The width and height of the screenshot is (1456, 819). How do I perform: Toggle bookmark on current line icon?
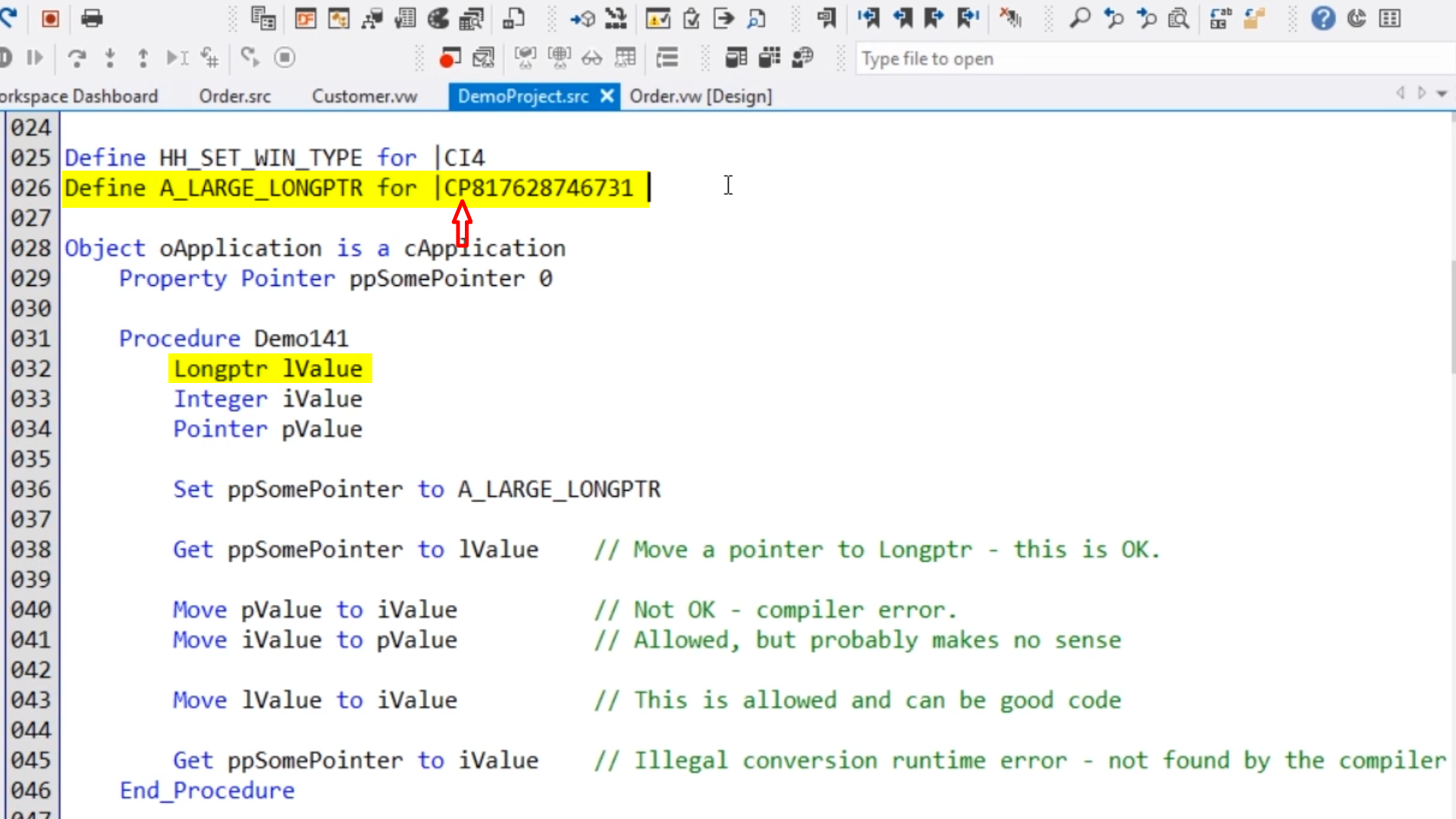click(826, 18)
